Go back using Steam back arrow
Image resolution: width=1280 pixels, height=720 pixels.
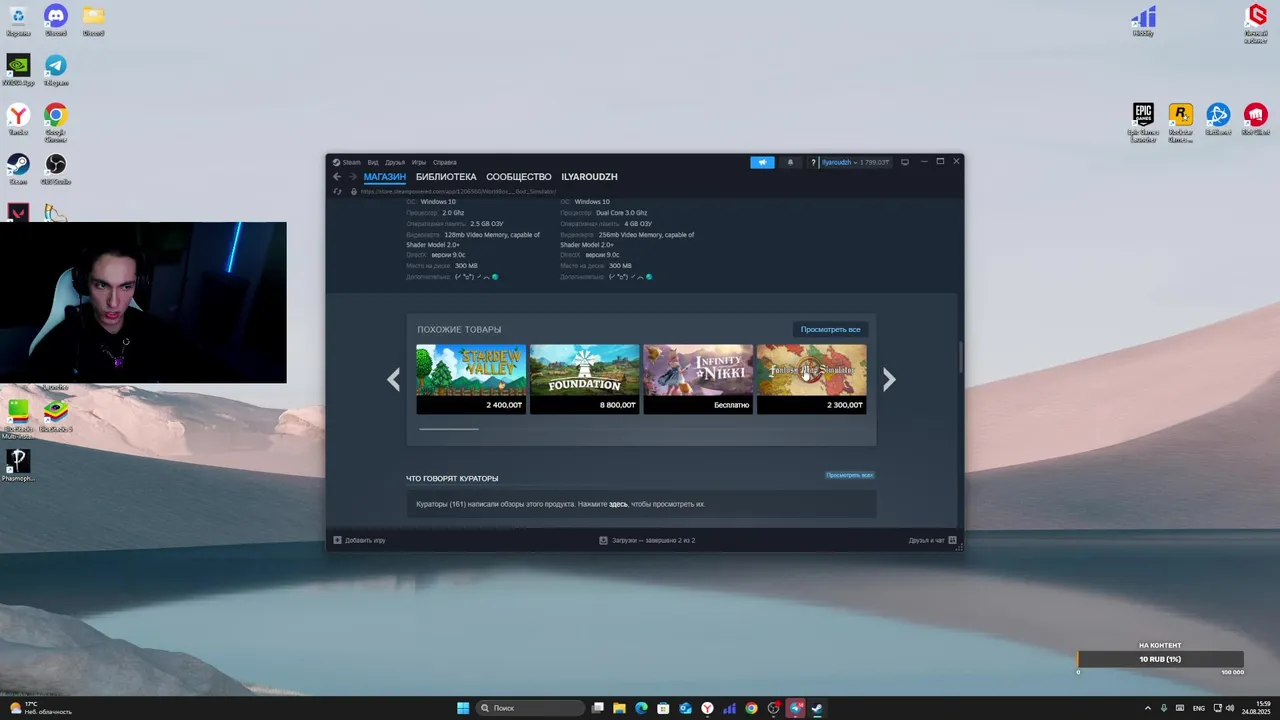click(337, 177)
